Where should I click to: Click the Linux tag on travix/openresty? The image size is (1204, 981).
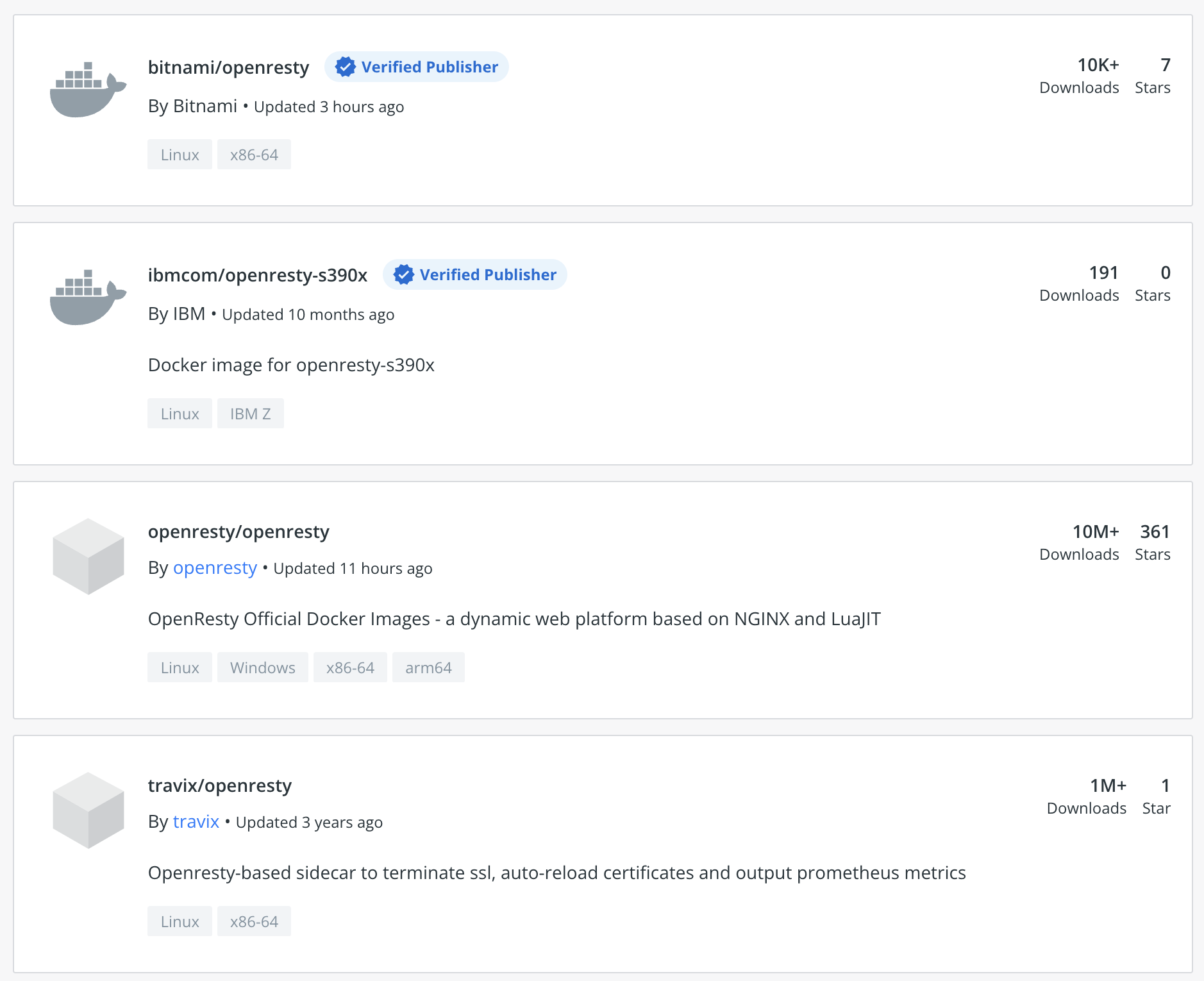pos(180,921)
